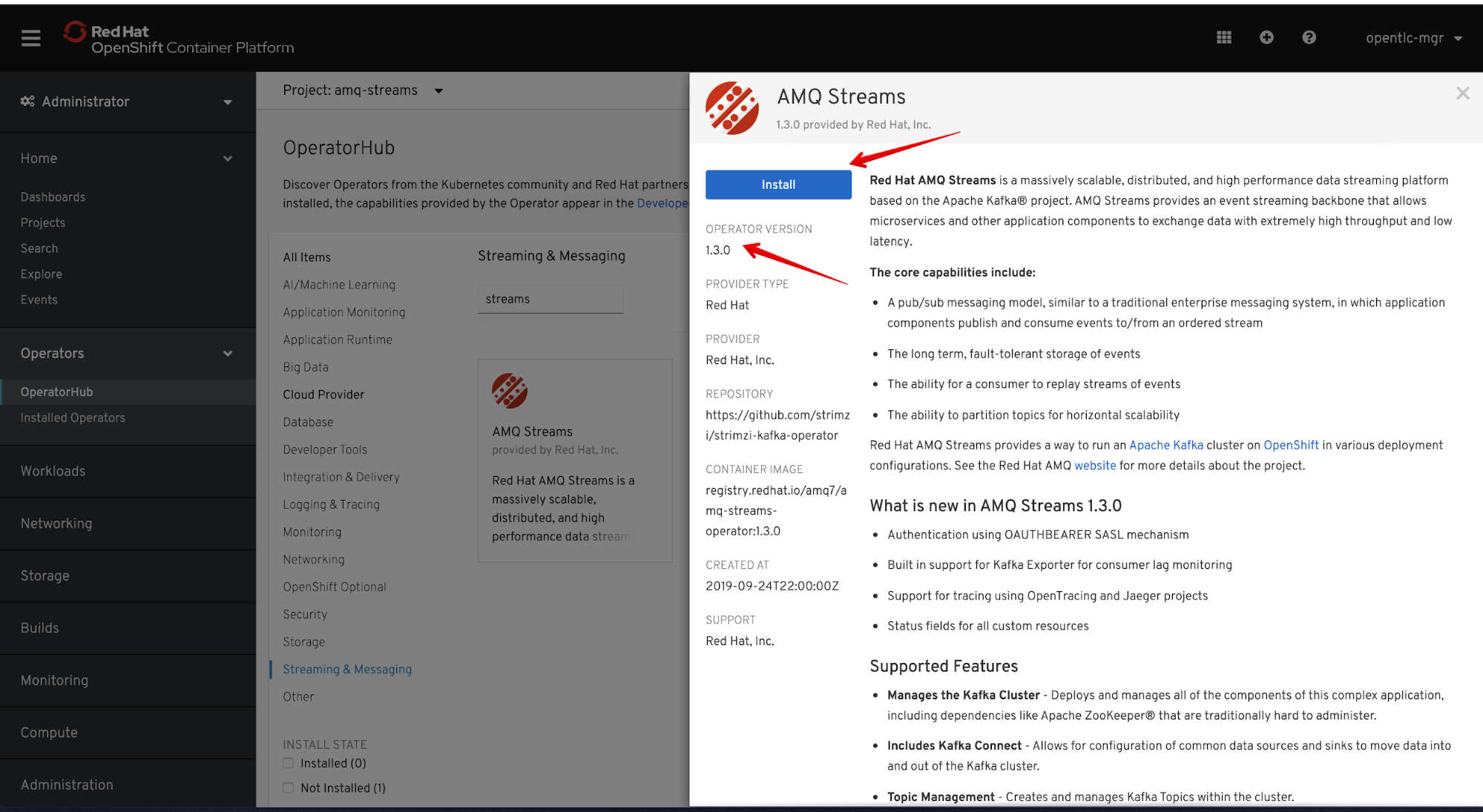The width and height of the screenshot is (1483, 812).
Task: Open the opentlc-mgr user dropdown
Action: click(1413, 38)
